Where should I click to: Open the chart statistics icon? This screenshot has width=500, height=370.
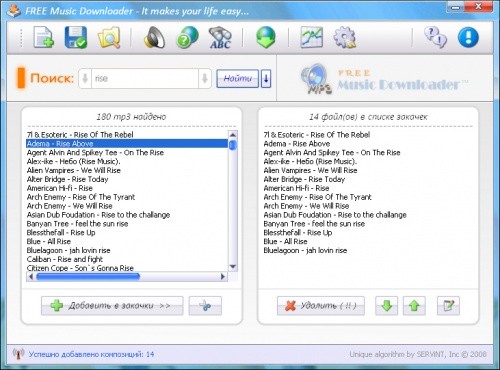[x=311, y=37]
